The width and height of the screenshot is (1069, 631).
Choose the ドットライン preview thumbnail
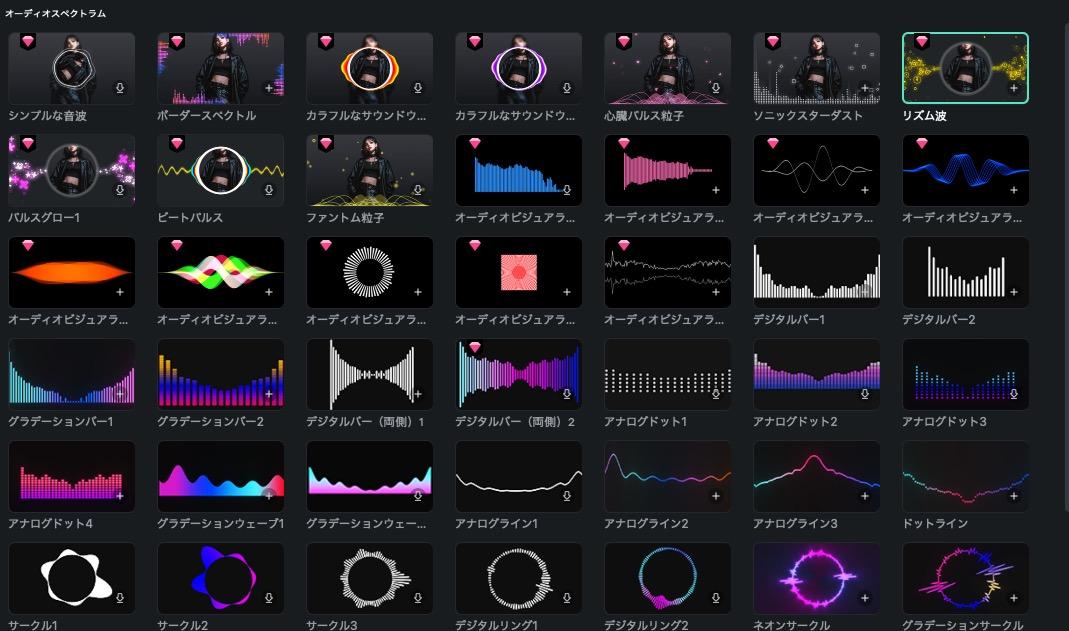[965, 476]
